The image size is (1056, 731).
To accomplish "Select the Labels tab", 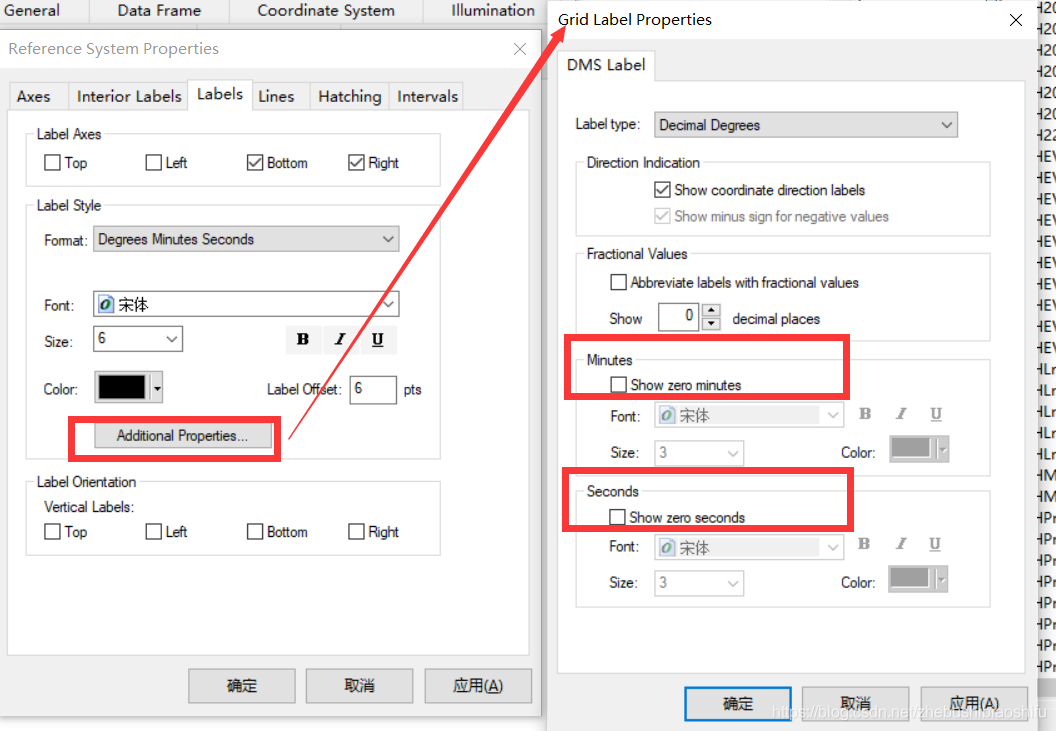I will [x=220, y=94].
